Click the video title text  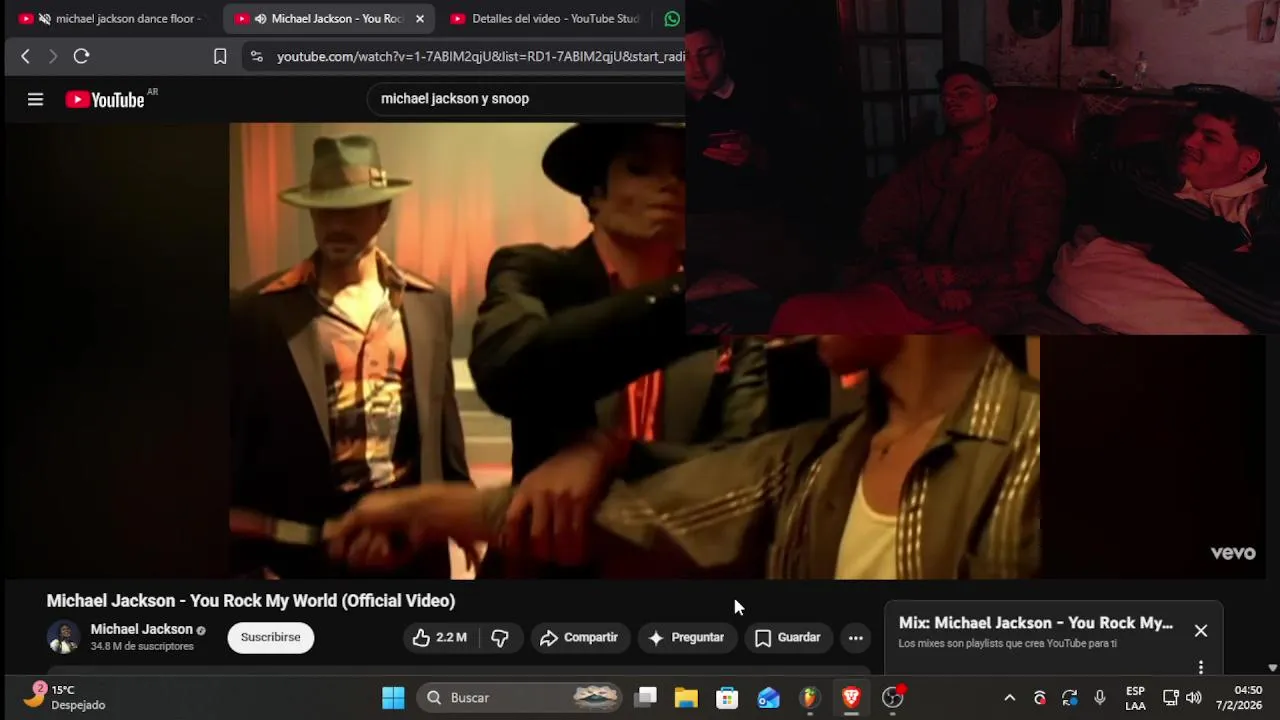[x=251, y=601]
